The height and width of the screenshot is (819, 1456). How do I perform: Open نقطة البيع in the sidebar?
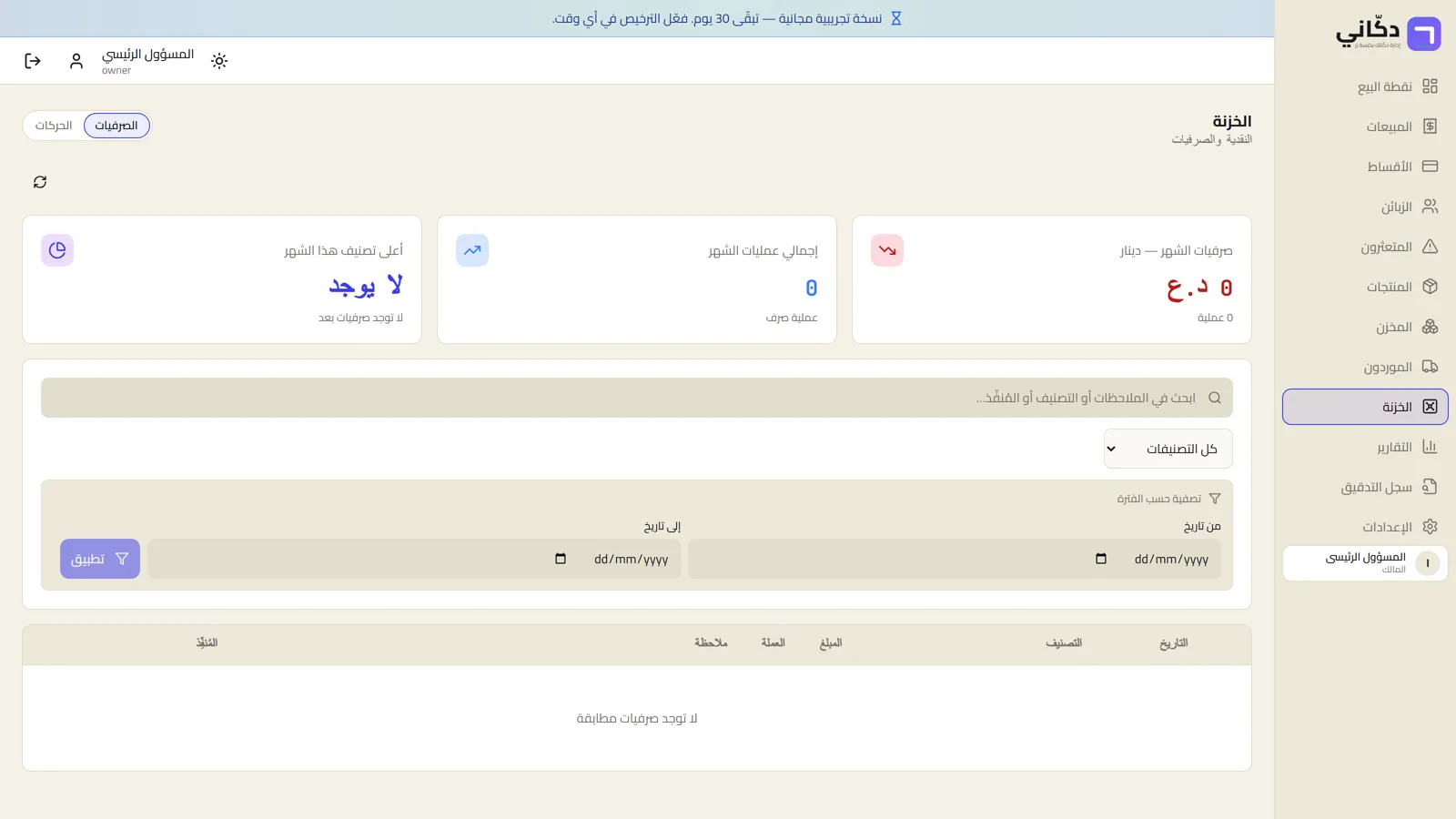coord(1365,86)
